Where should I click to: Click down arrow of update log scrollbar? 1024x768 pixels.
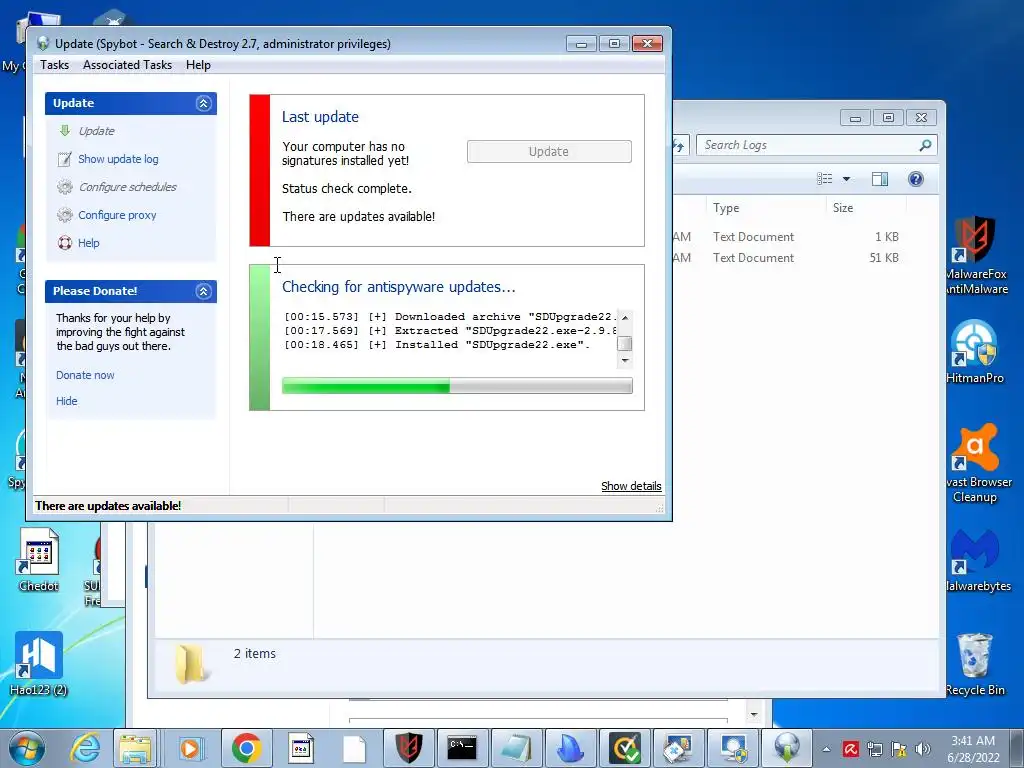[x=625, y=360]
